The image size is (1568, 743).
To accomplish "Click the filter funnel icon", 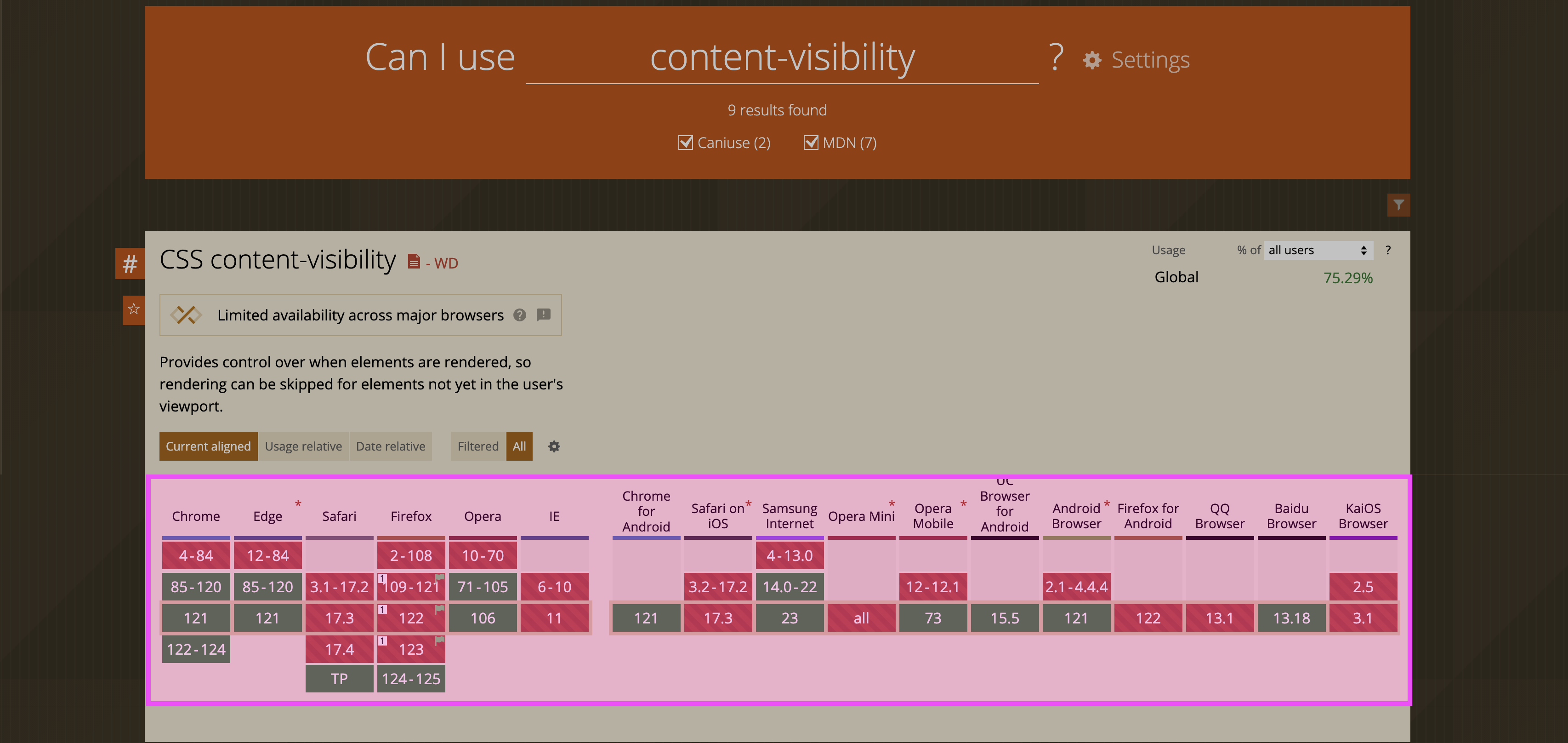I will coord(1398,205).
